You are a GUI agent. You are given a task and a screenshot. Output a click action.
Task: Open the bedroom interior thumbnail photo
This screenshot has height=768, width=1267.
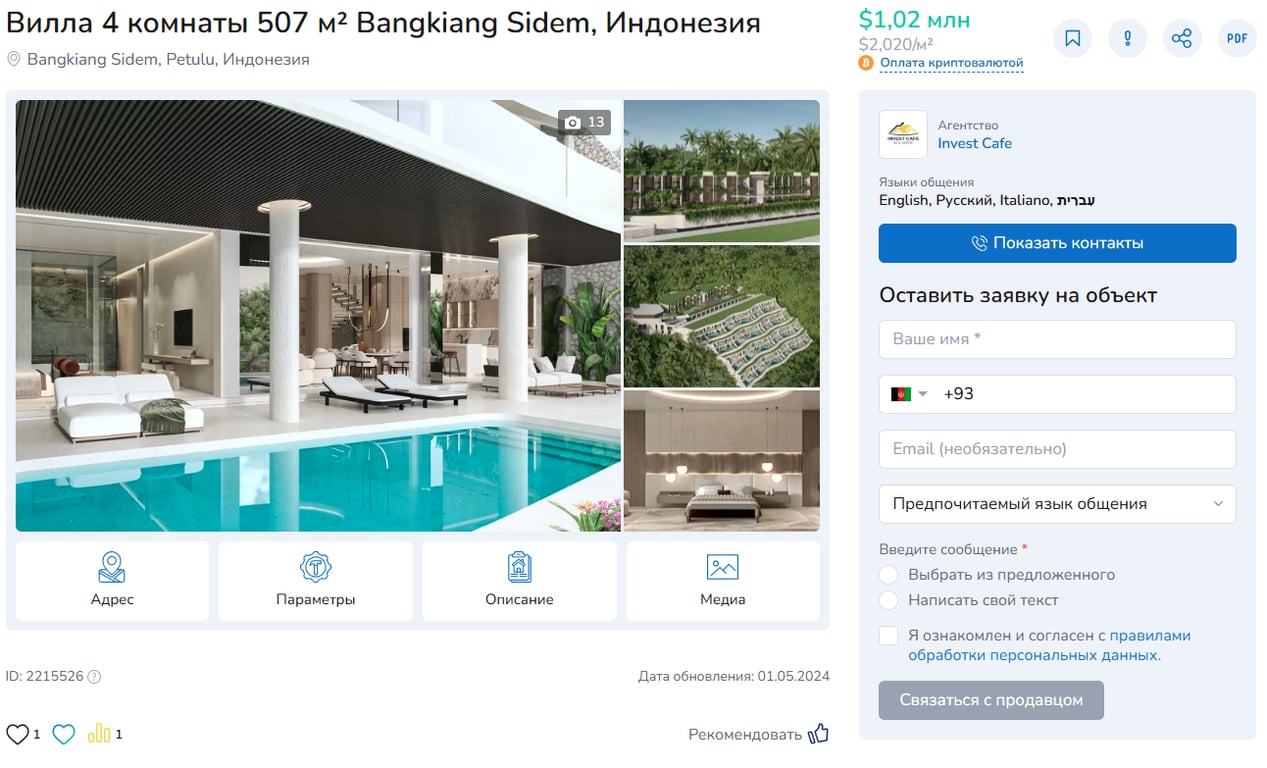pyautogui.click(x=721, y=461)
